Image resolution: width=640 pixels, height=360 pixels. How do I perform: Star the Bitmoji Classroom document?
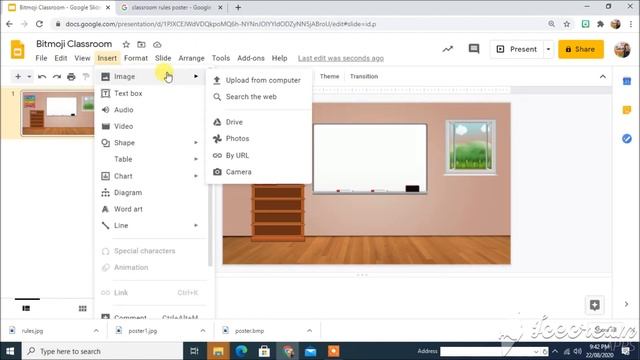(x=126, y=44)
